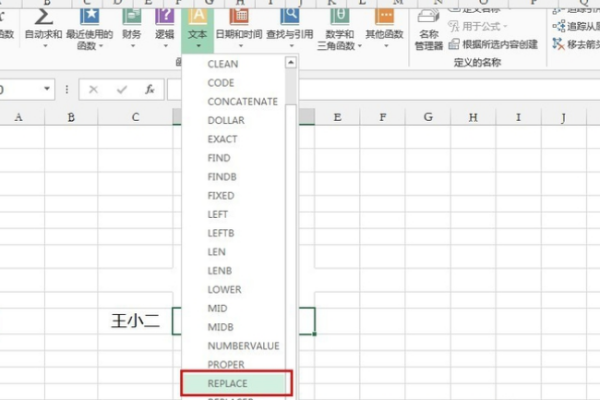
Task: Click the insert function fx icon
Action: [149, 89]
